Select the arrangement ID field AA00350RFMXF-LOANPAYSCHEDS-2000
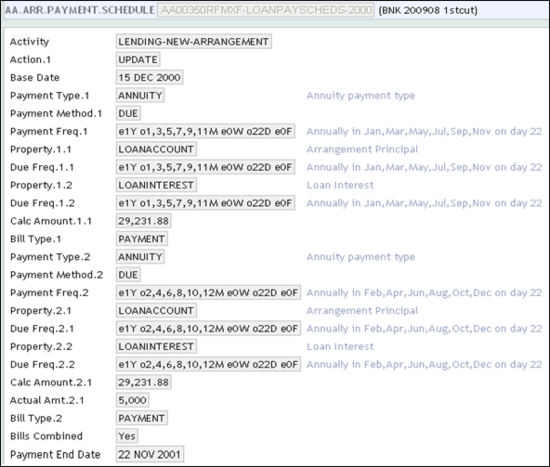This screenshot has width=550, height=467. coord(266,10)
